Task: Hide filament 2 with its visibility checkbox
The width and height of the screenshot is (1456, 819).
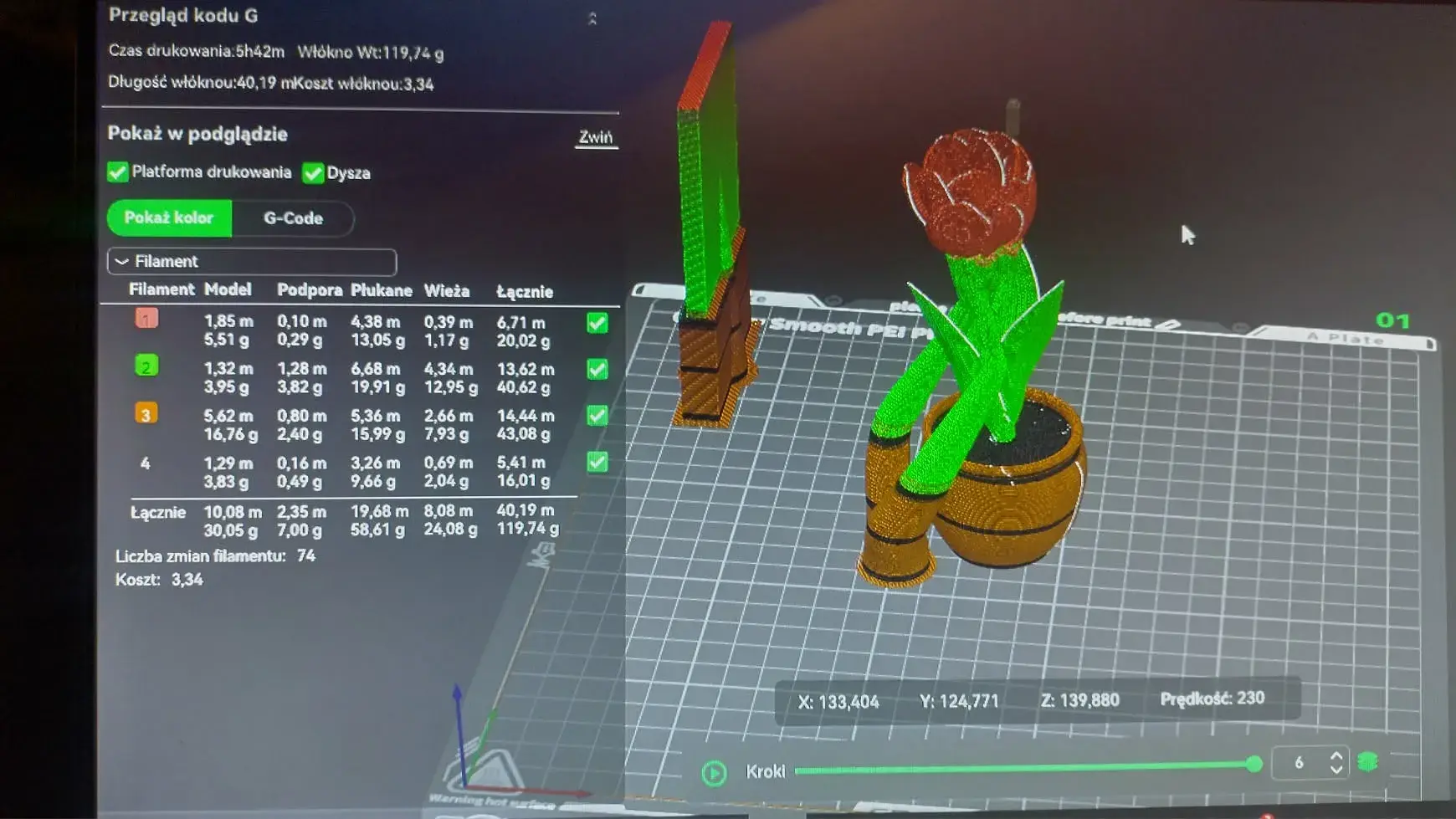Action: pyautogui.click(x=597, y=369)
